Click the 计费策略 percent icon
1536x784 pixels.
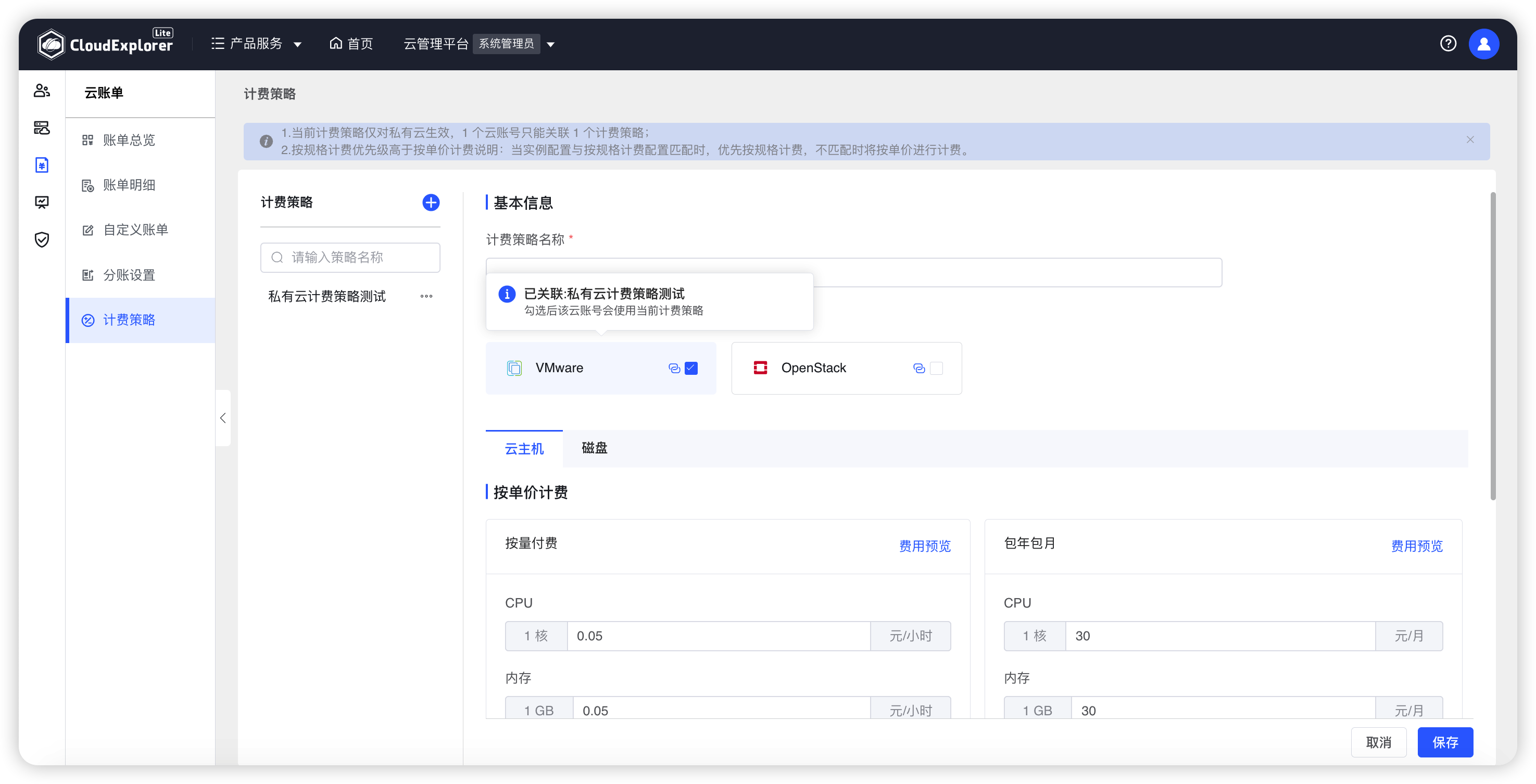click(x=87, y=320)
